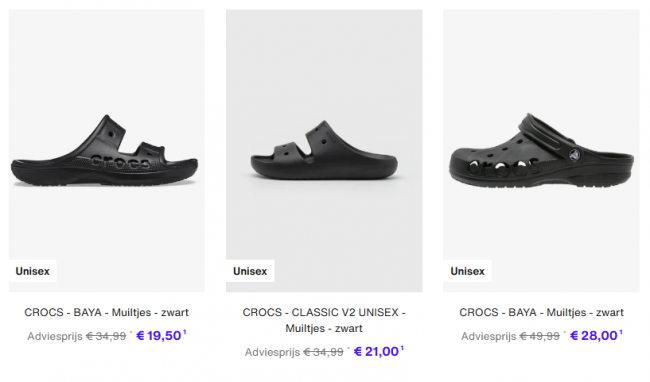
Task: Open the first CROCS - BAYA - Muiltjes title
Action: tap(107, 312)
